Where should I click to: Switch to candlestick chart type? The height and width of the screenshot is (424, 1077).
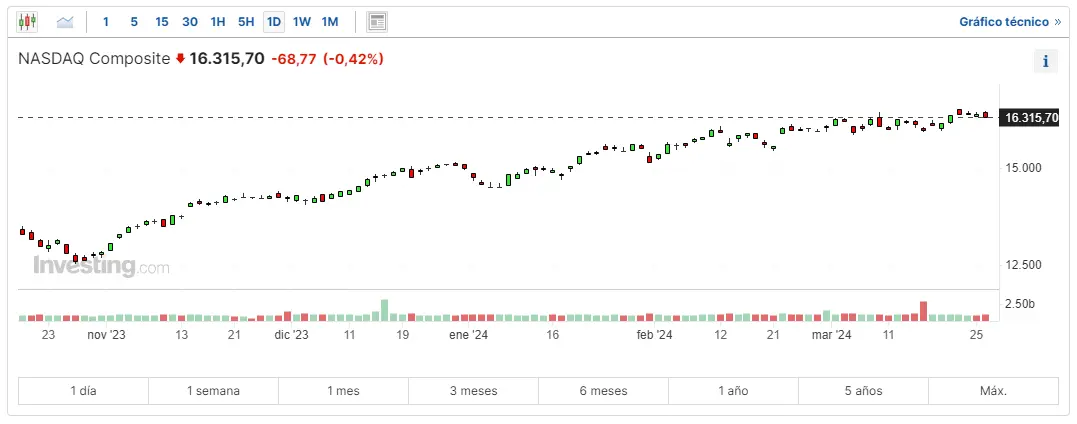(27, 21)
